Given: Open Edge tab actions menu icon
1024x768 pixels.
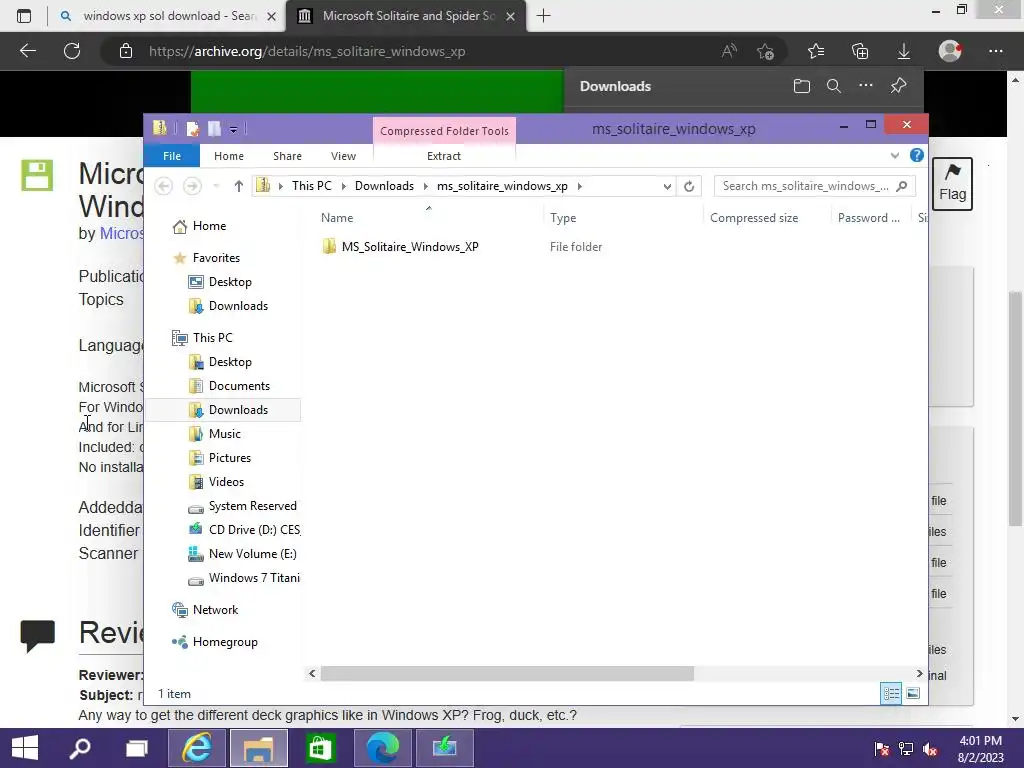Looking at the screenshot, I should 24,16.
